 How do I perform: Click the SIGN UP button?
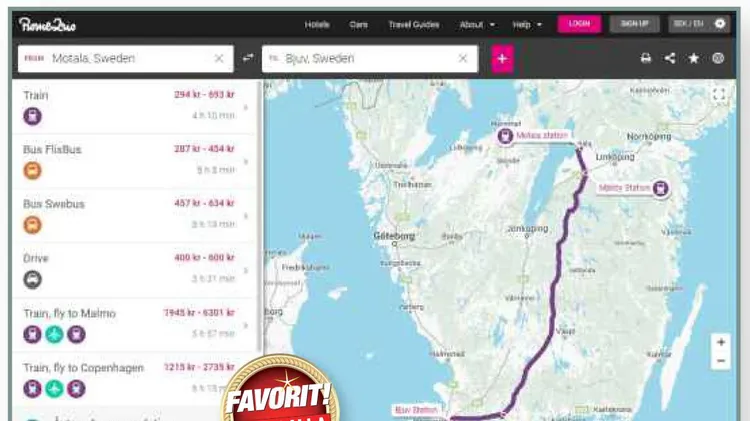pos(634,23)
